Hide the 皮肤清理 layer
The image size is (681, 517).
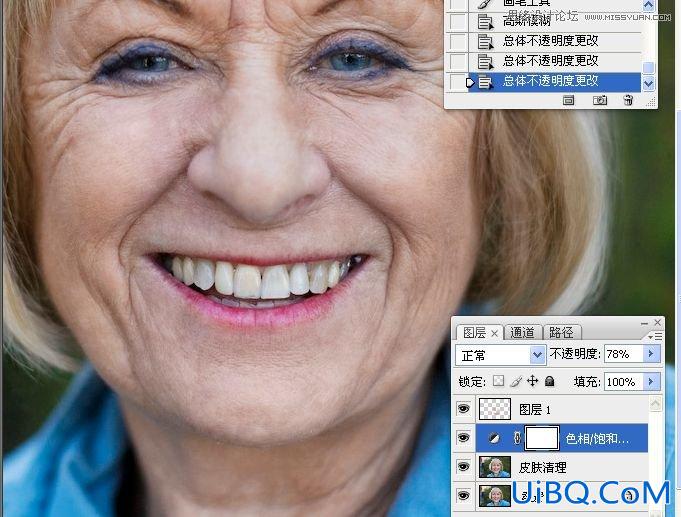pyautogui.click(x=463, y=467)
